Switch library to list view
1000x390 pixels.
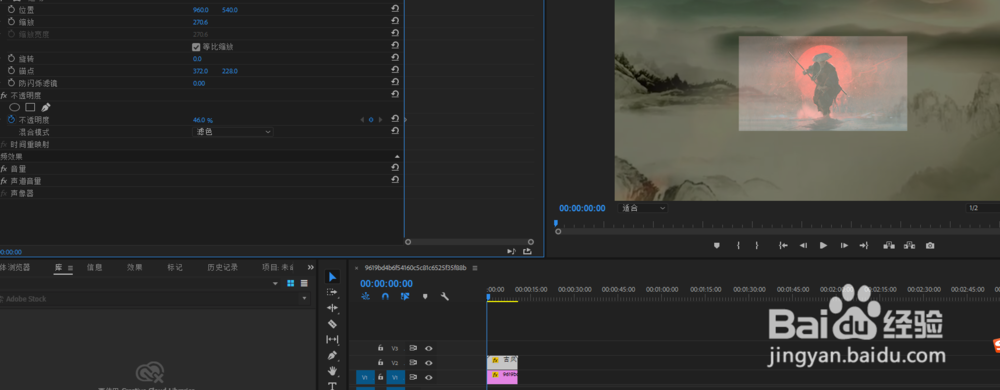pos(304,283)
